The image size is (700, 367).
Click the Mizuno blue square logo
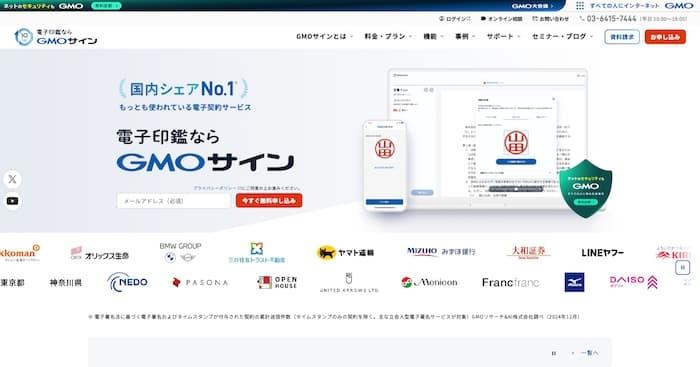coord(574,282)
